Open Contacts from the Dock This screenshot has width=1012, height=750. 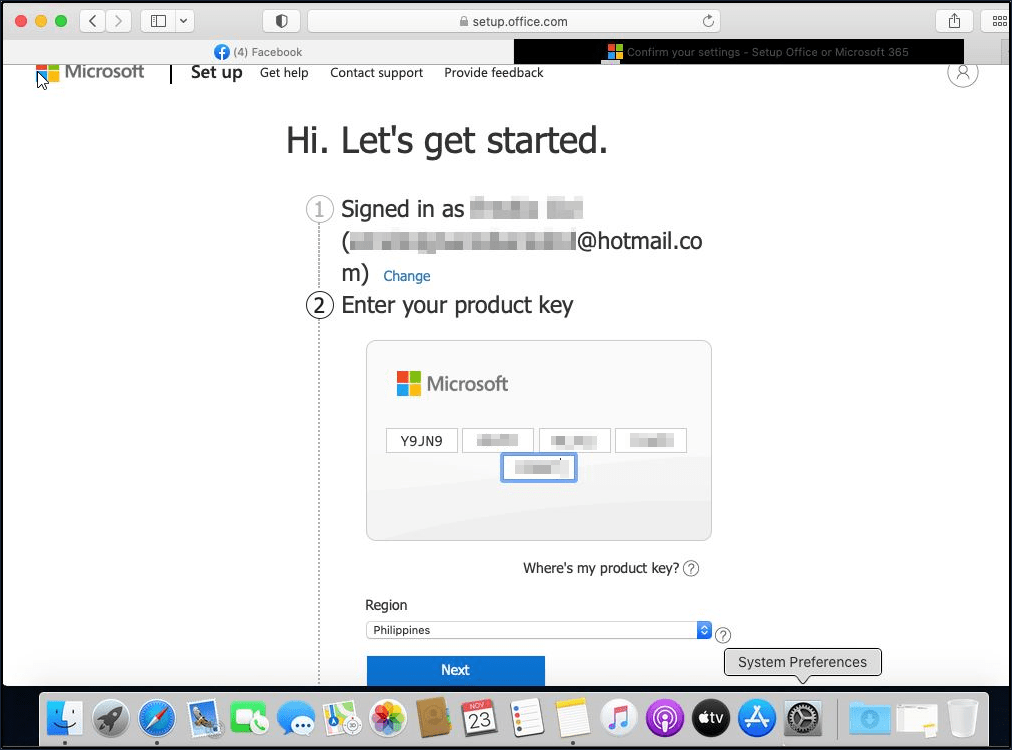tap(434, 718)
